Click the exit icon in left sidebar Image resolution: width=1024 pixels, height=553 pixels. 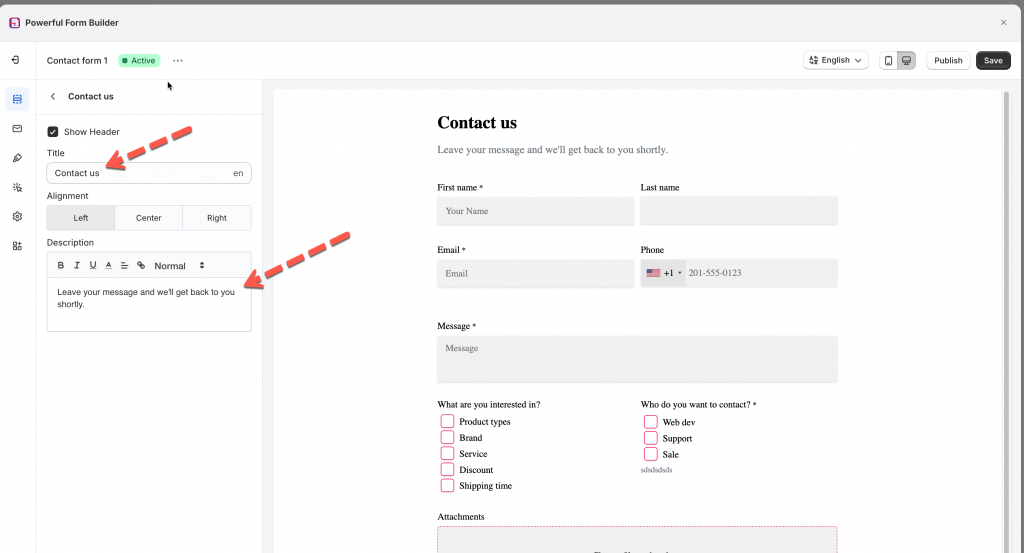pos(16,60)
